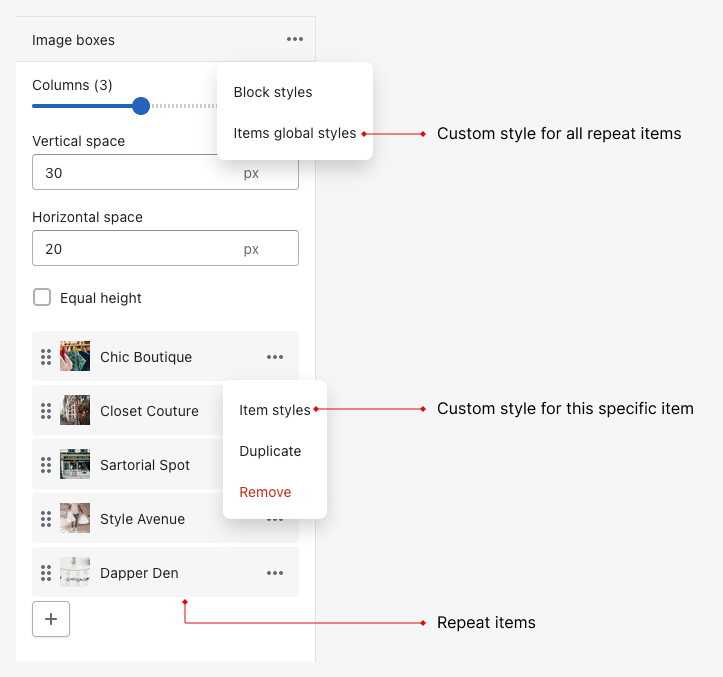This screenshot has width=723, height=677.
Task: Click the drag handle for Style Avenue
Action: [46, 519]
